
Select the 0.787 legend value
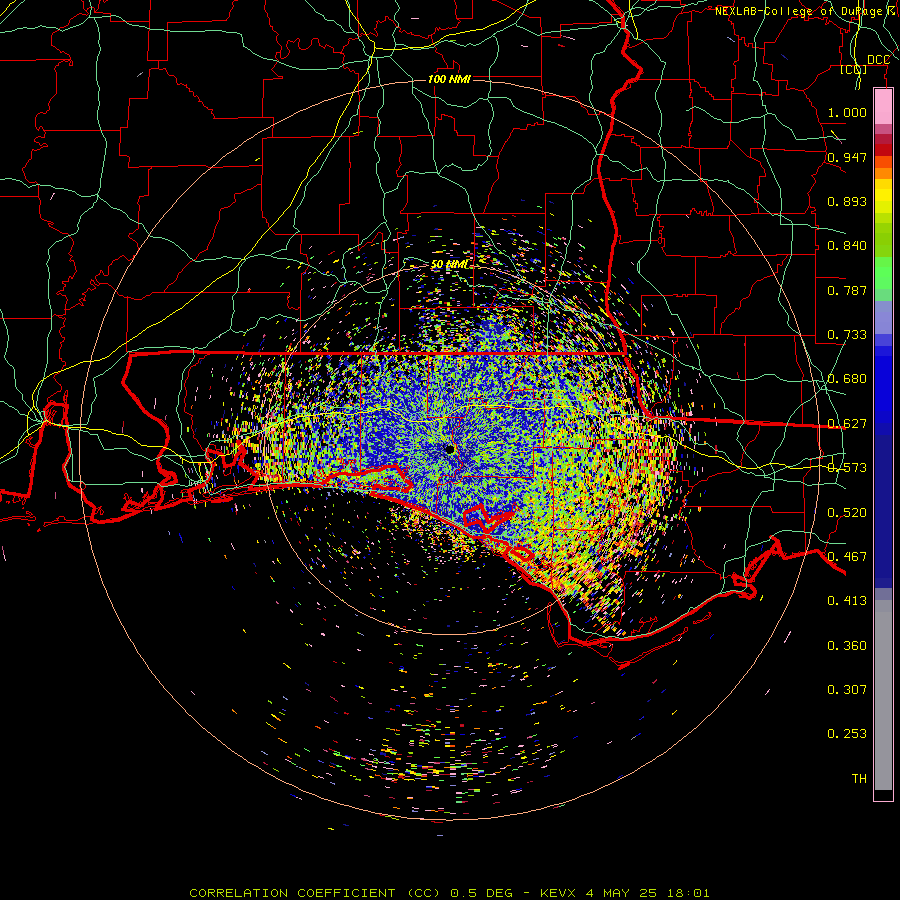[x=847, y=290]
